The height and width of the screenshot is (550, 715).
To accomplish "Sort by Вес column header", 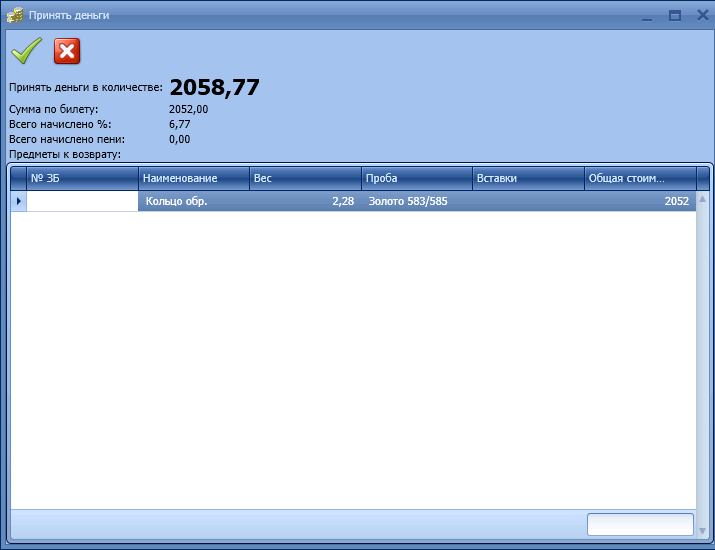I will [304, 178].
